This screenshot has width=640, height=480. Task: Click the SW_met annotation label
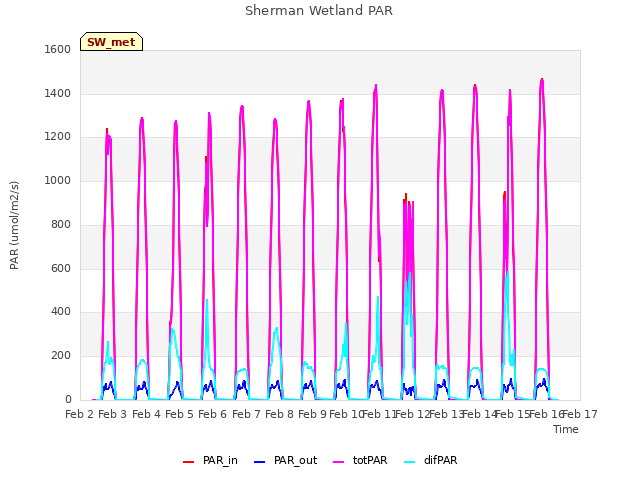[111, 42]
